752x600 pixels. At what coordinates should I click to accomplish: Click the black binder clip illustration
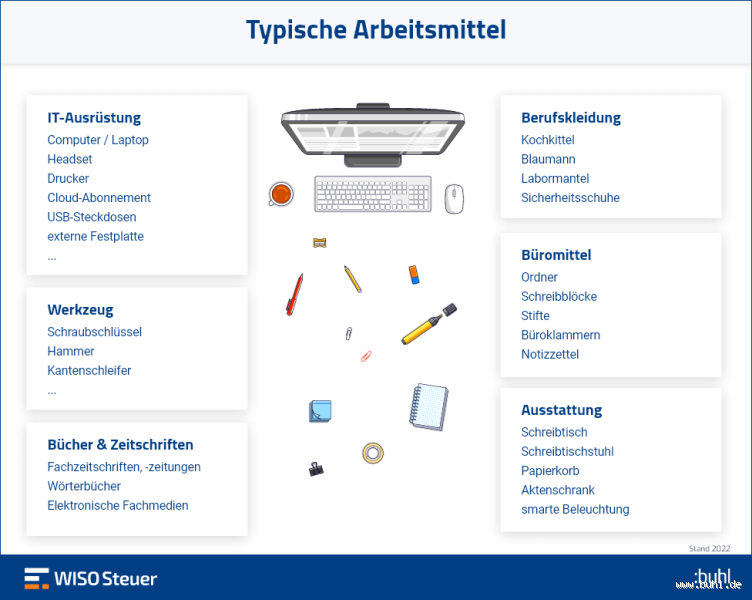[316, 469]
